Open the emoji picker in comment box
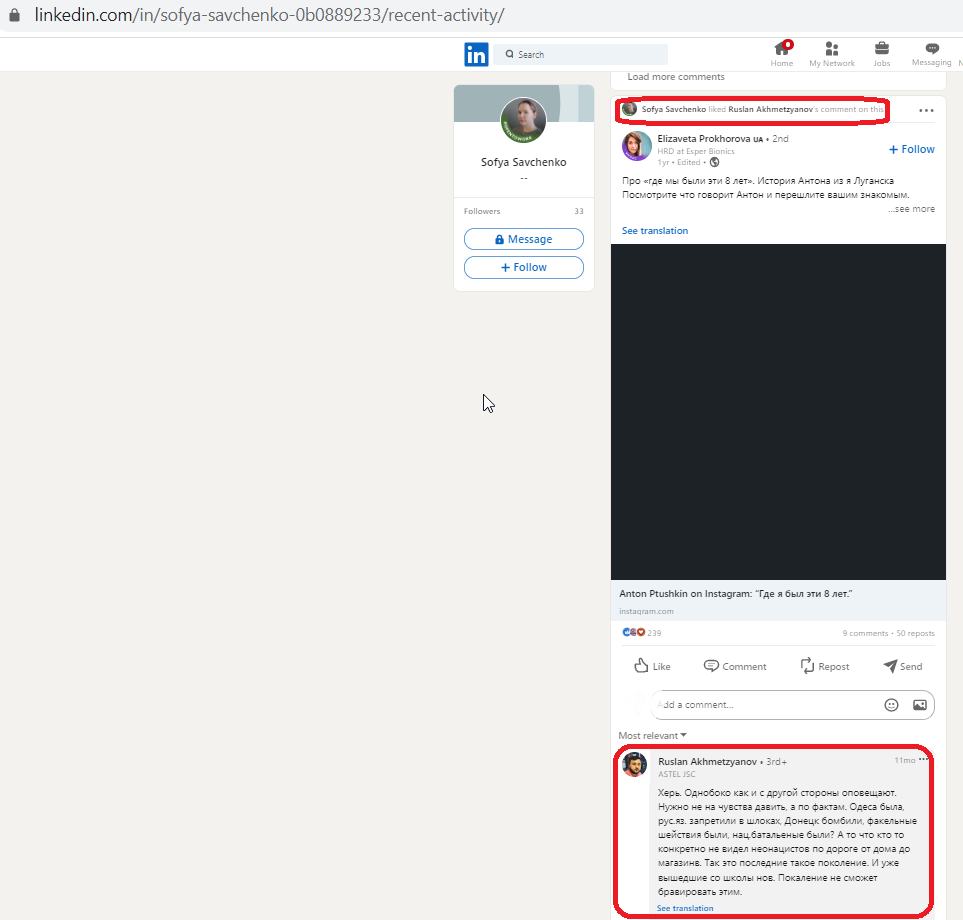The height and width of the screenshot is (920, 963). [891, 705]
